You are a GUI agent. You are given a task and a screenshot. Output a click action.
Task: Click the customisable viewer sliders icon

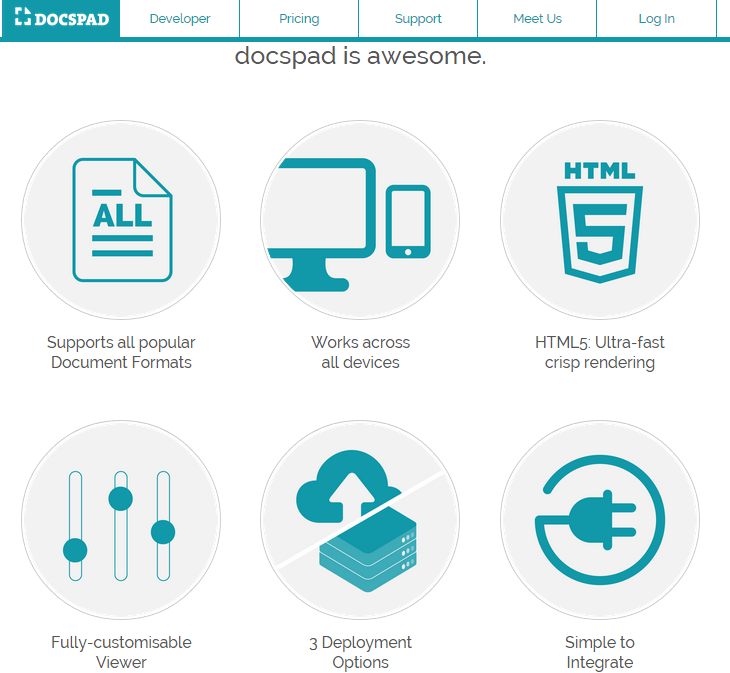tap(121, 520)
